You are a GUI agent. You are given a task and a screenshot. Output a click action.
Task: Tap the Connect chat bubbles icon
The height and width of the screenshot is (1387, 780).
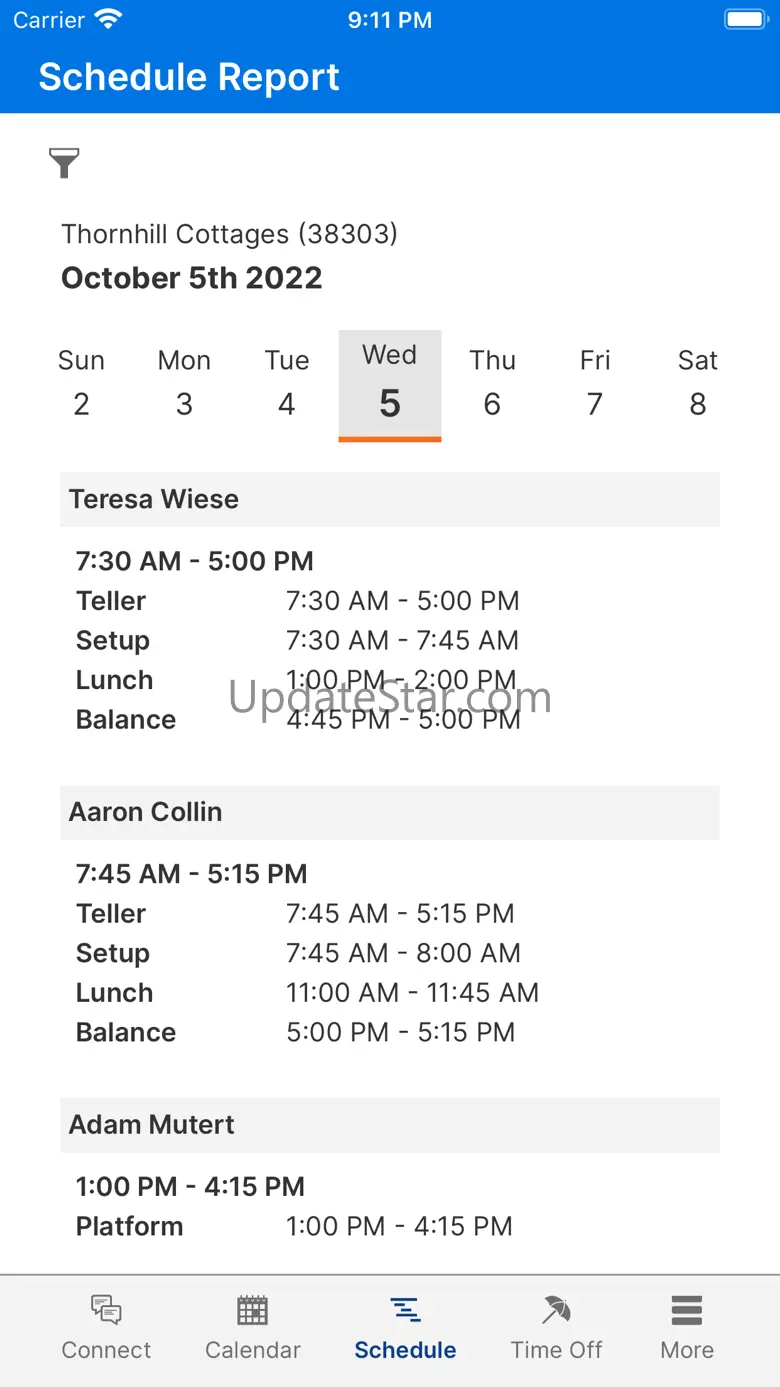pyautogui.click(x=106, y=1309)
